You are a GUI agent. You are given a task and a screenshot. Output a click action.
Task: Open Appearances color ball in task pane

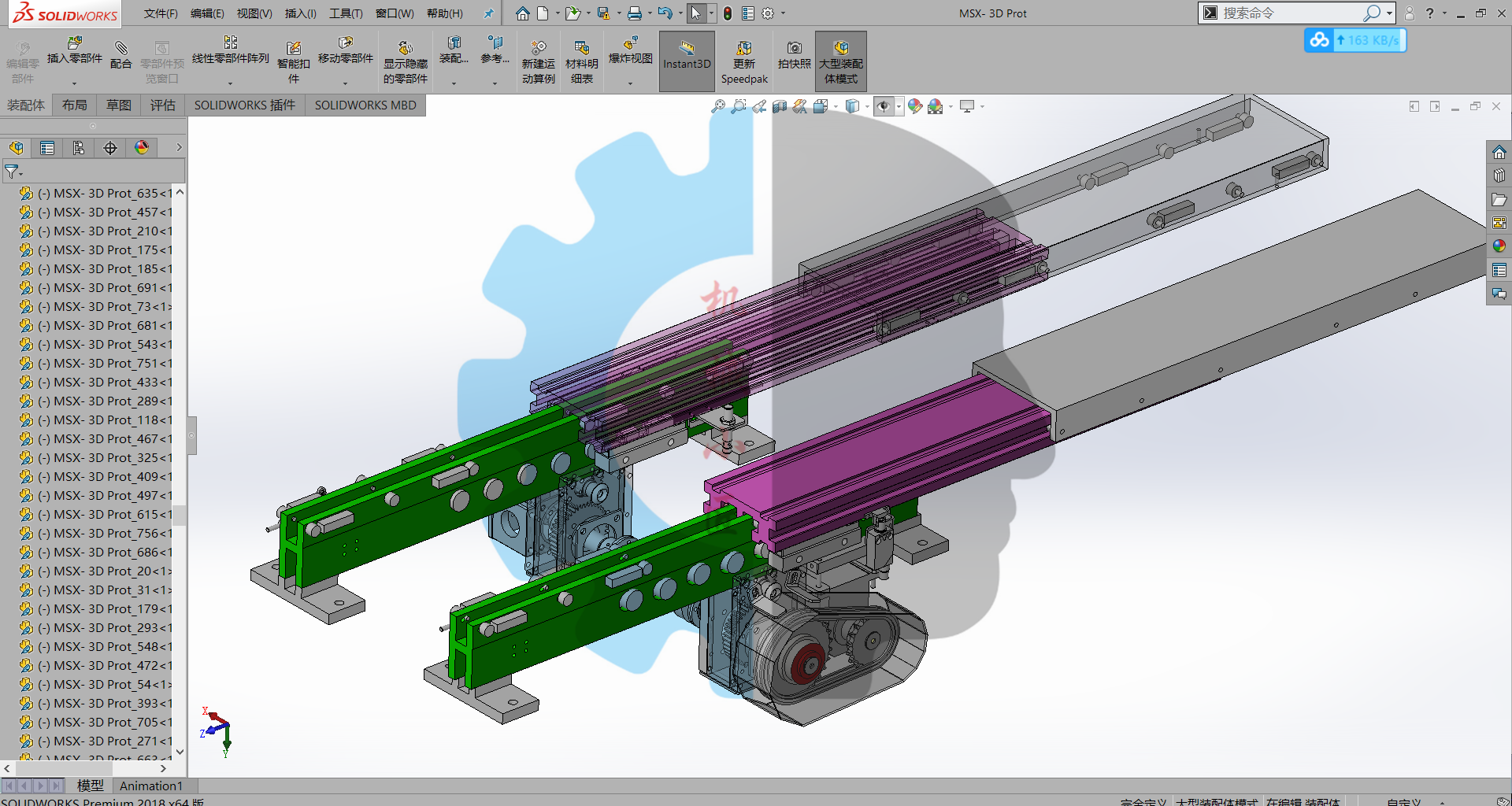pyautogui.click(x=1499, y=246)
